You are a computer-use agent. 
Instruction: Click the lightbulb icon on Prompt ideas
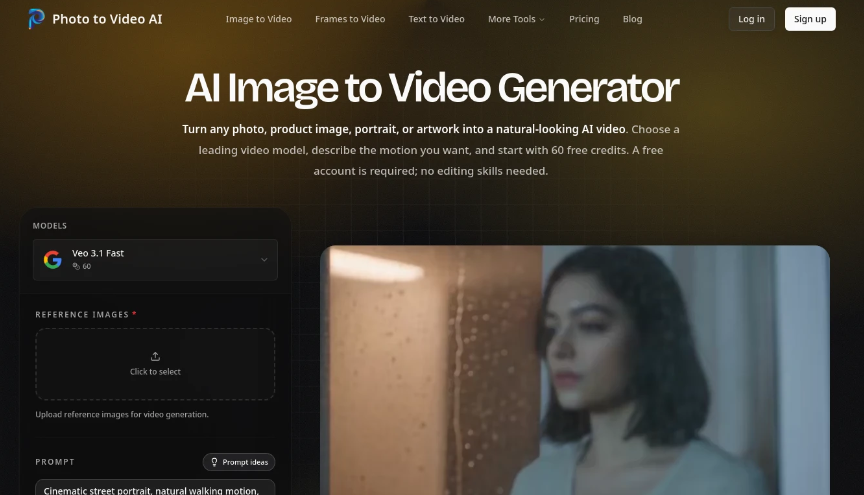[x=214, y=462]
